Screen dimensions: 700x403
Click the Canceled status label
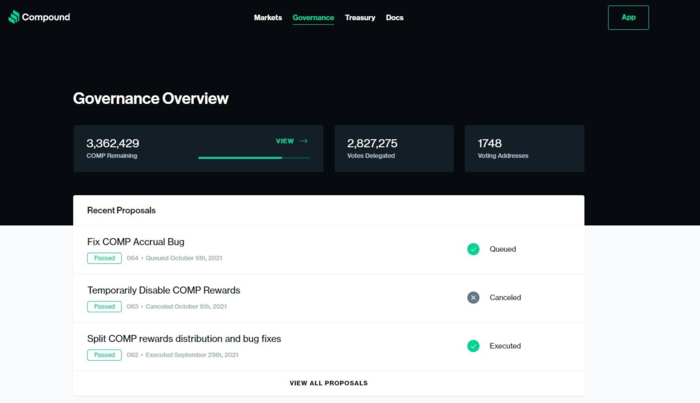click(505, 297)
